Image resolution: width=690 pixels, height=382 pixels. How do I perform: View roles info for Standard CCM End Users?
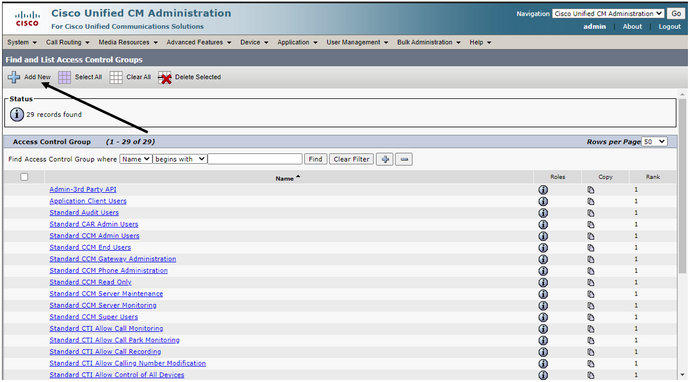(543, 247)
